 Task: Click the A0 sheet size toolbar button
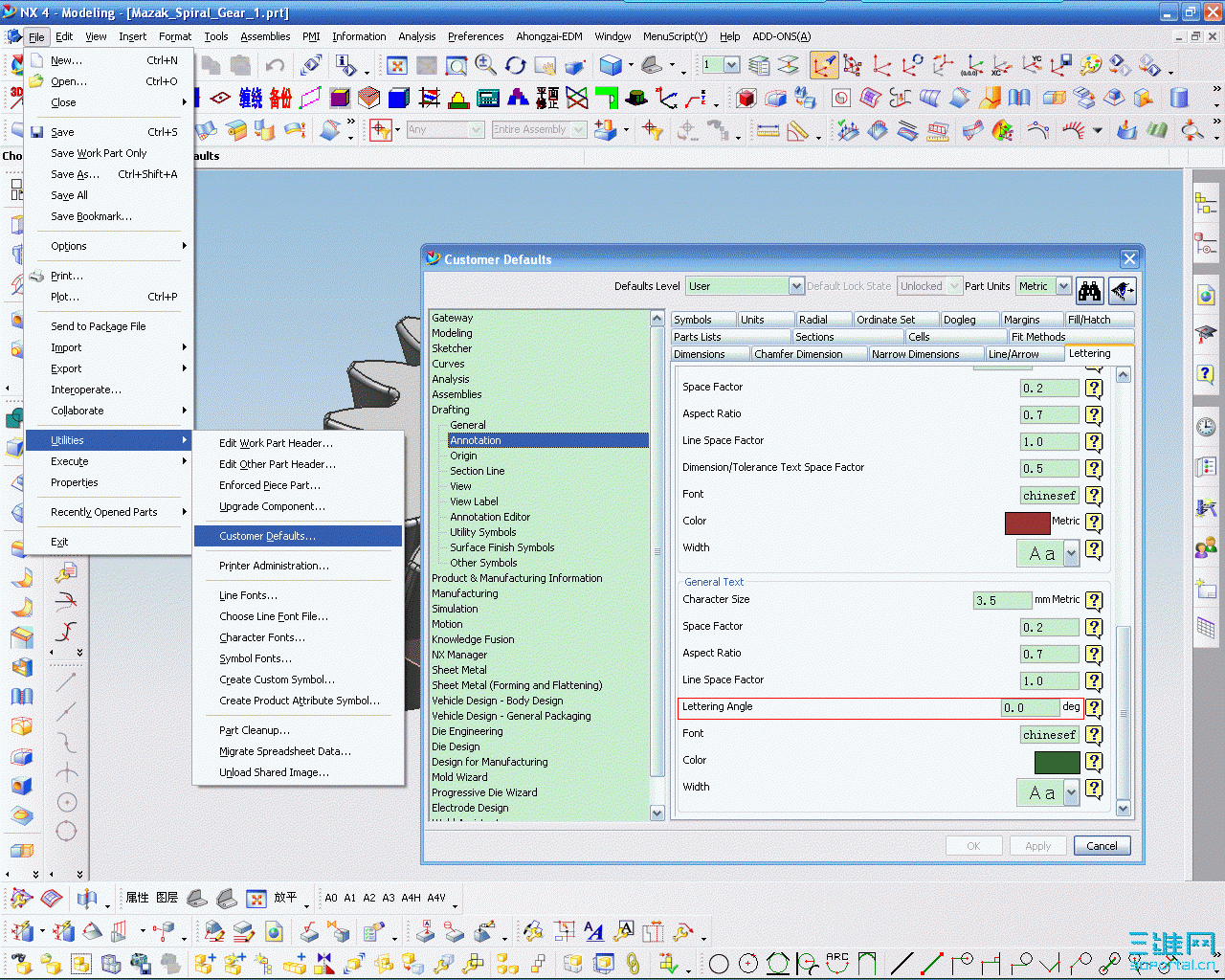[331, 898]
